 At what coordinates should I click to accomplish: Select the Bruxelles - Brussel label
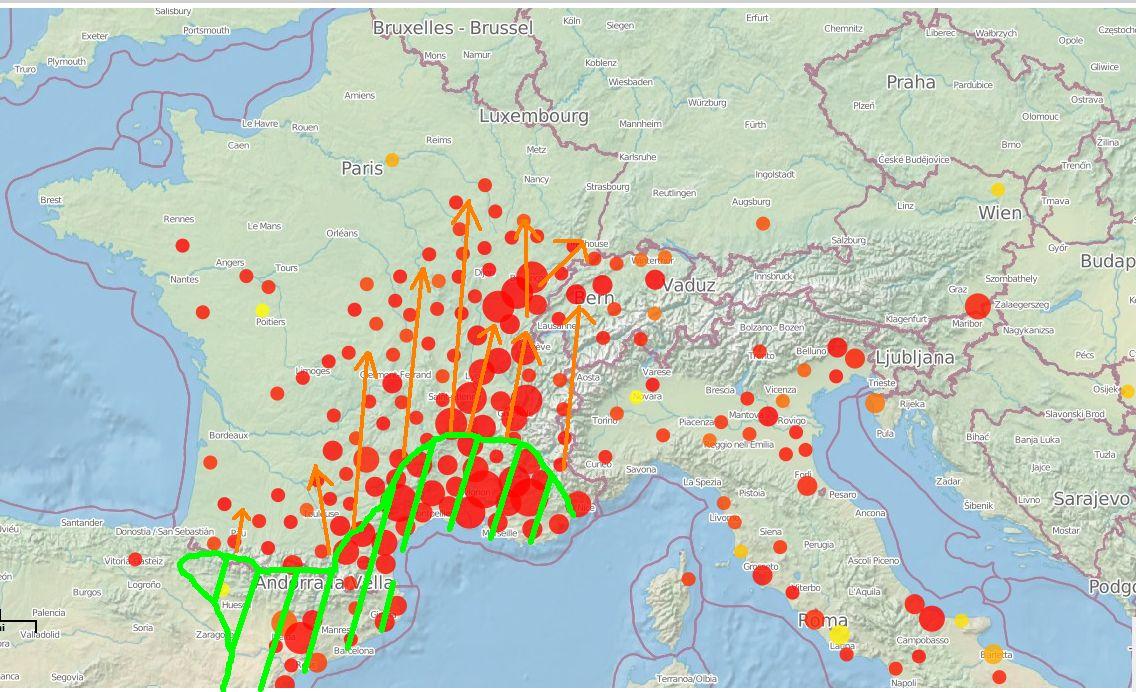click(x=453, y=28)
